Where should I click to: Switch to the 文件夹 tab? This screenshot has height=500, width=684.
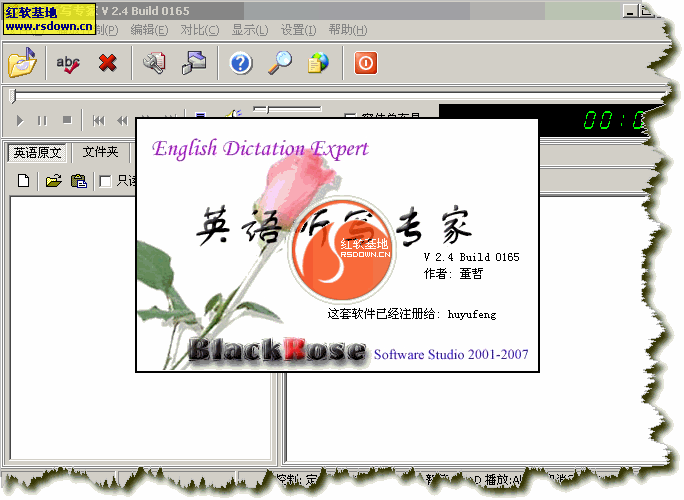100,153
